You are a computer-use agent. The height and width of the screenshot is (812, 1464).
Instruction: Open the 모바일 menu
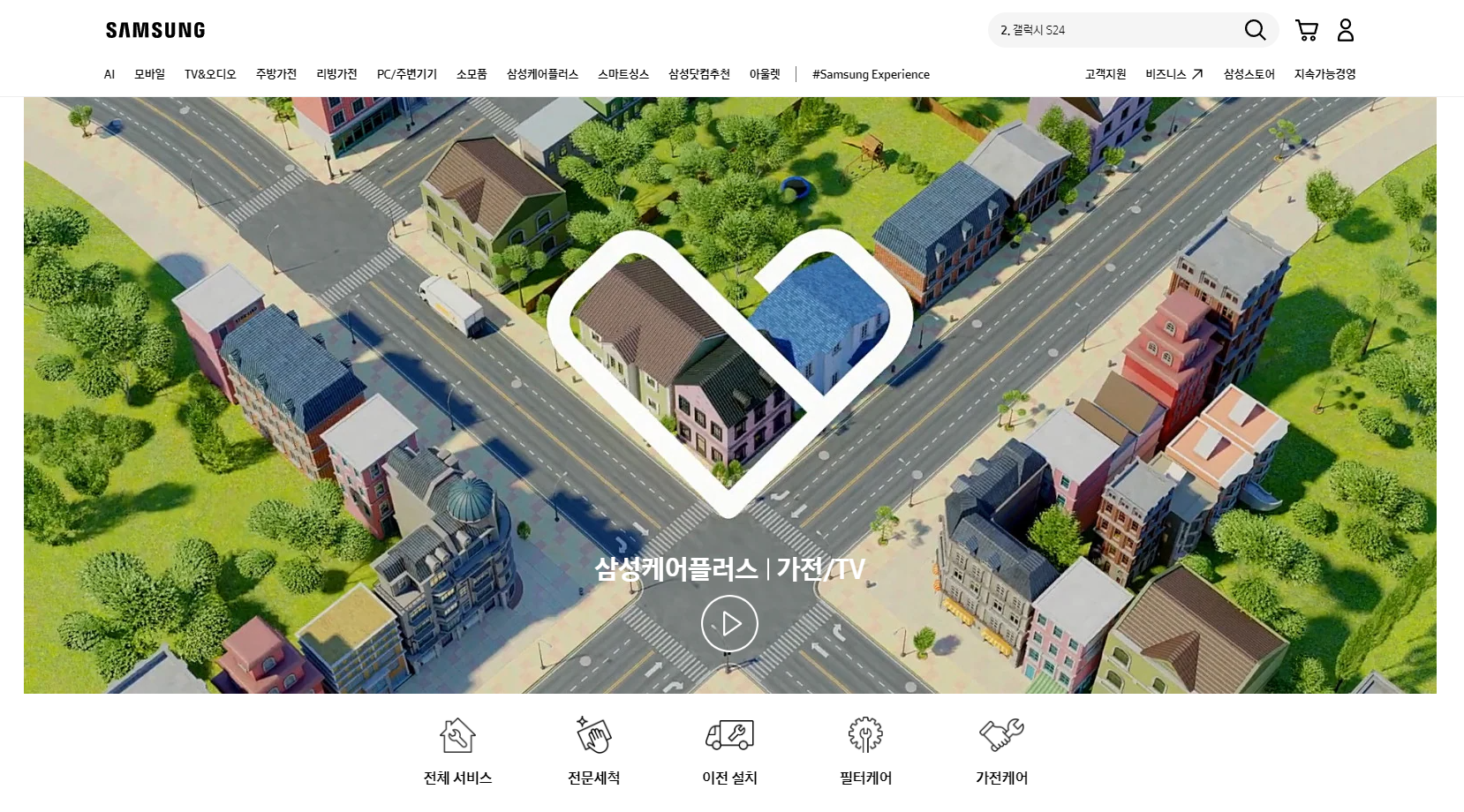pos(150,74)
